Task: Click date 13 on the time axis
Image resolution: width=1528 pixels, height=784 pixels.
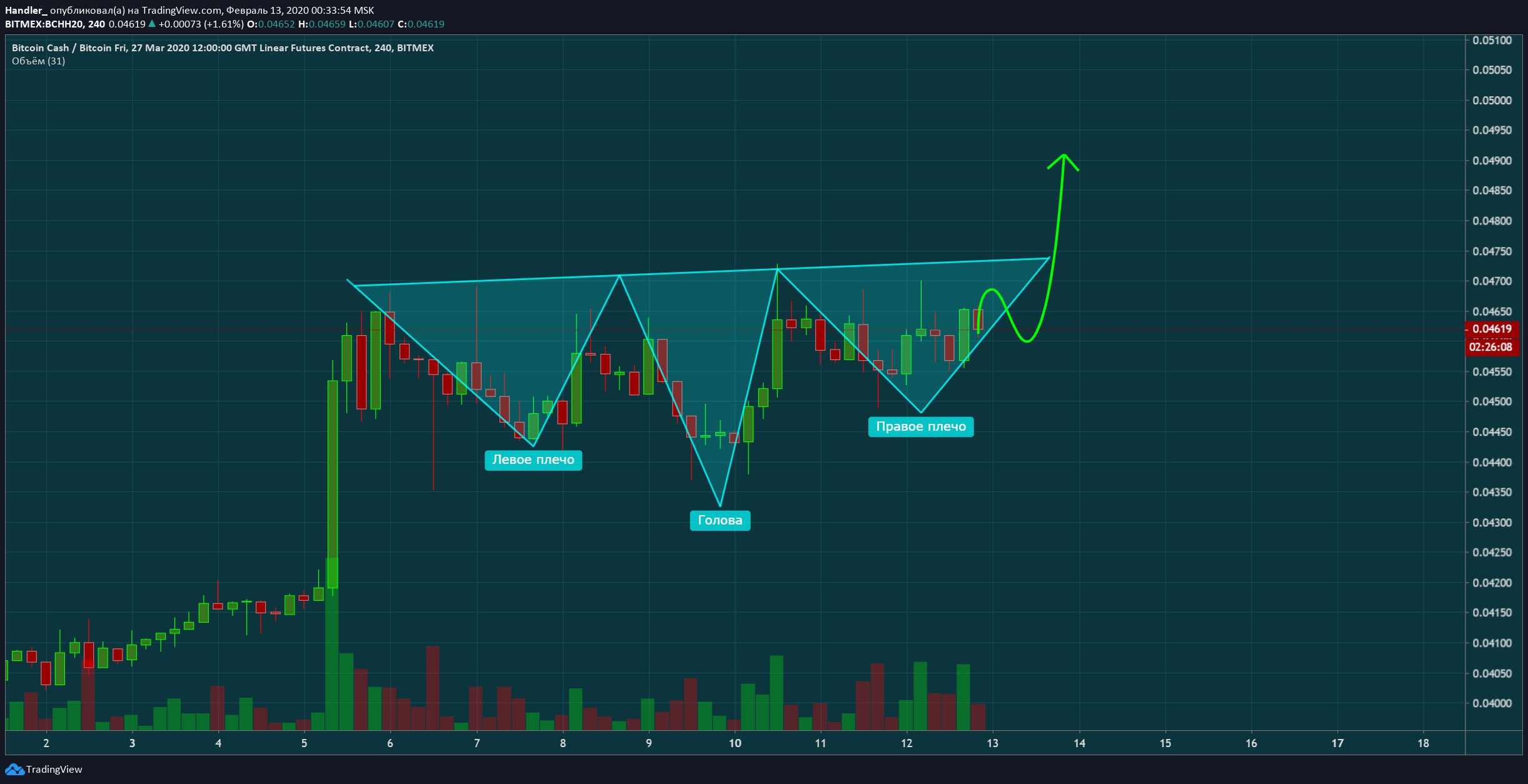Action: coord(992,743)
